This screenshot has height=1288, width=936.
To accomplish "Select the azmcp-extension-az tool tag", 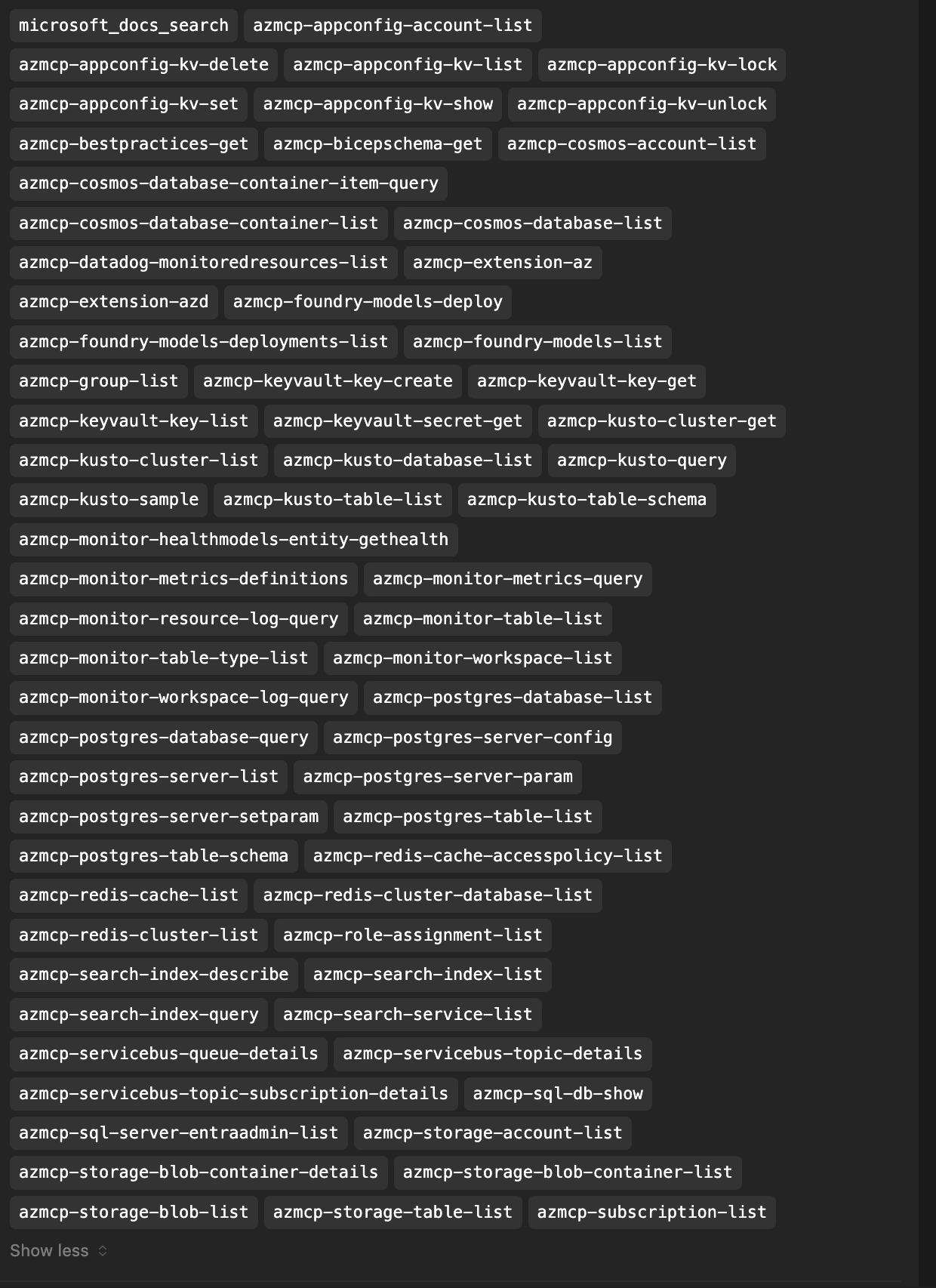I will tap(503, 262).
